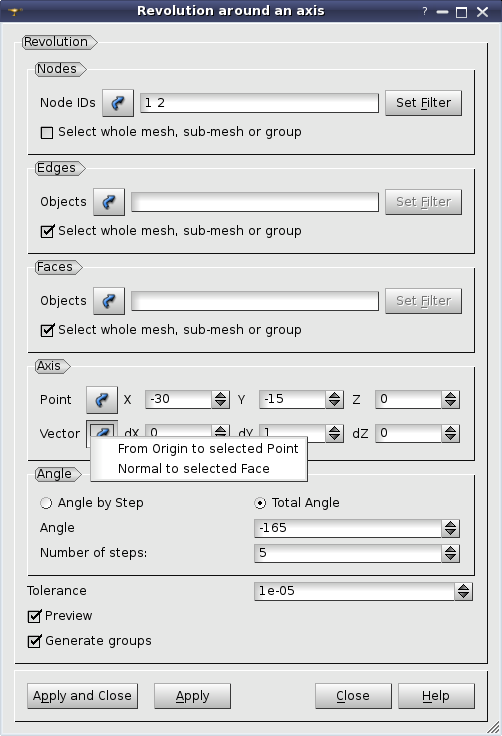
Task: Click the Tolerance spin box arrows
Action: tap(463, 591)
